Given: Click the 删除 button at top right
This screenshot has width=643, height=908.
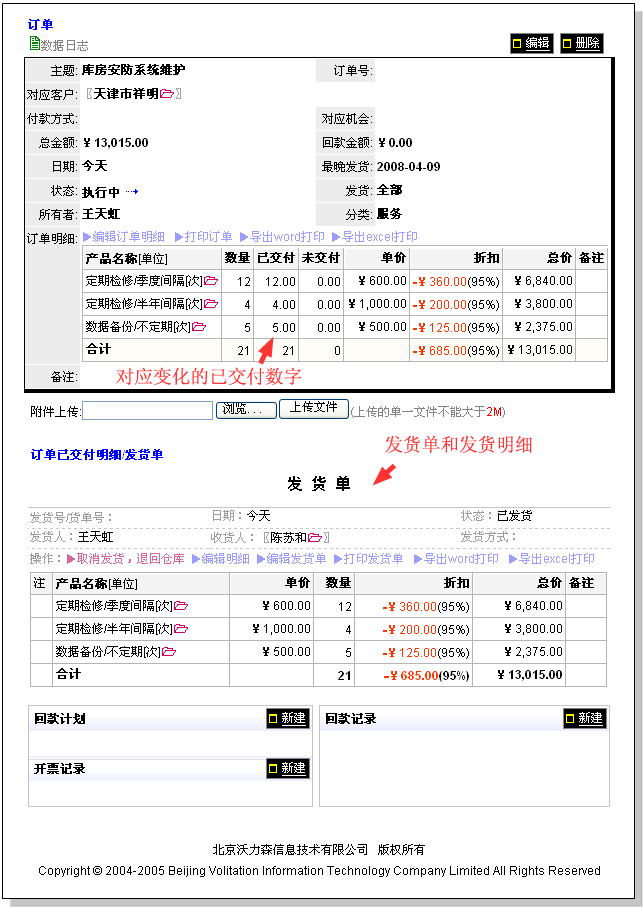Looking at the screenshot, I should 581,43.
